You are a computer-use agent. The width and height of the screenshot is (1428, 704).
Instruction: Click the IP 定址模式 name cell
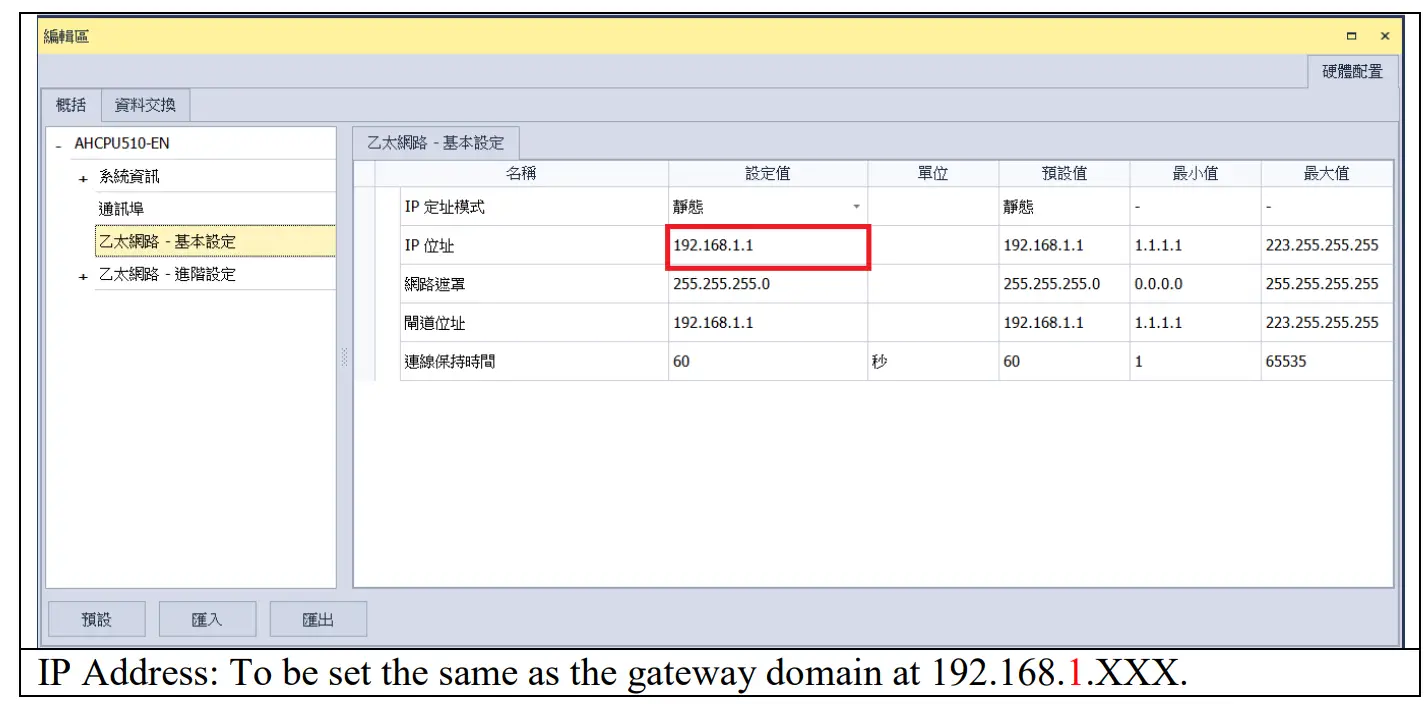click(x=534, y=207)
